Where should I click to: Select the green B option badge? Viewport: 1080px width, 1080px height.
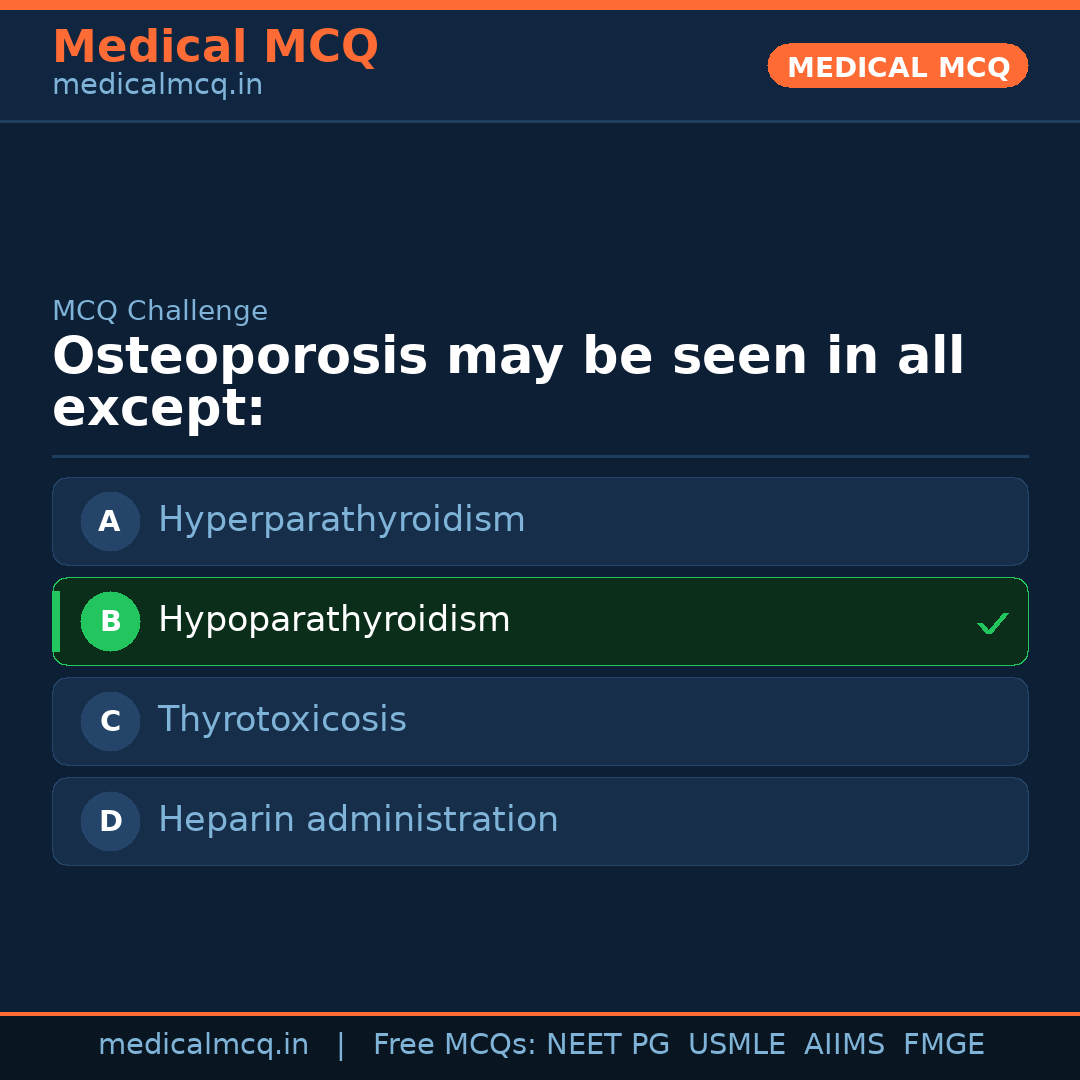click(110, 621)
